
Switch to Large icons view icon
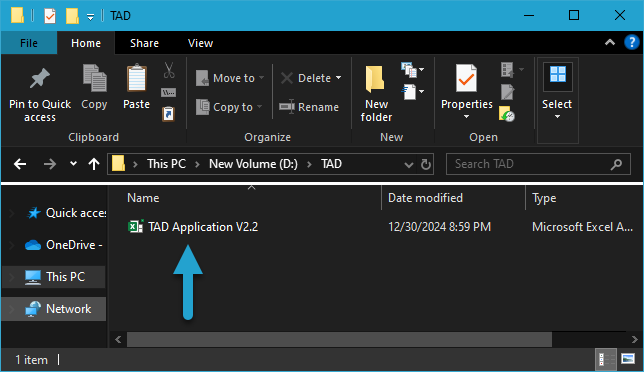(628, 359)
